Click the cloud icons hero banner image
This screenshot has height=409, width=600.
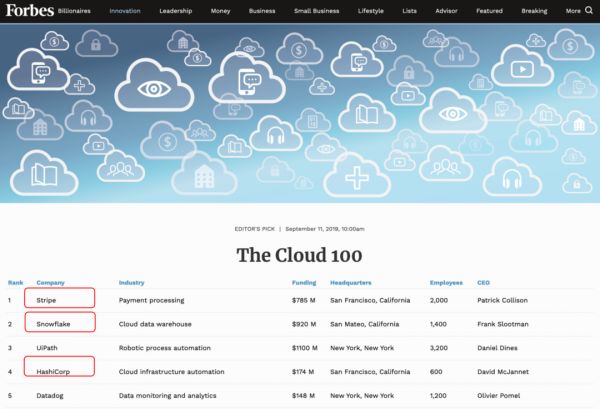point(300,110)
